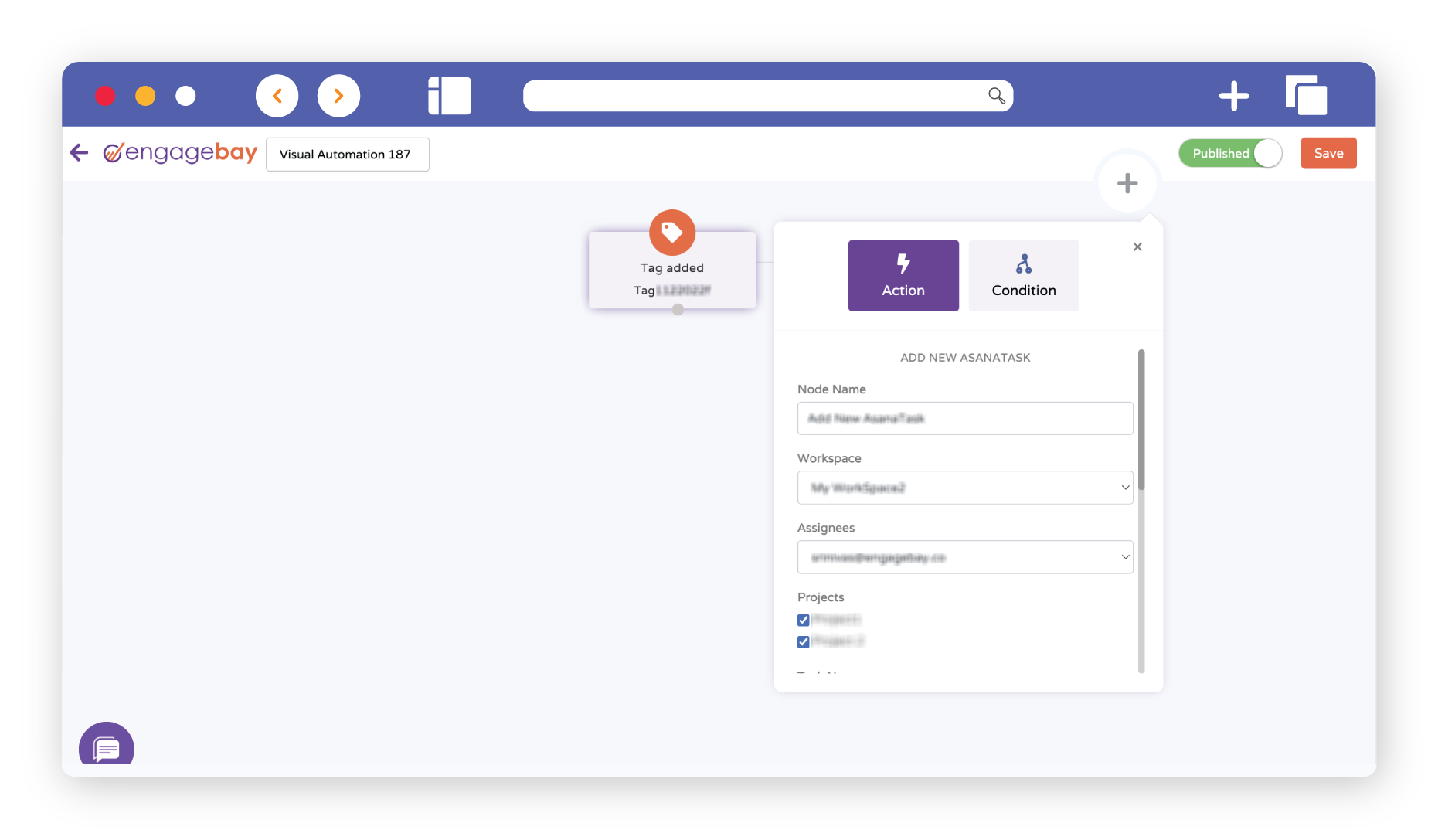Uncheck the first project checkbox
The image size is (1438, 840).
(x=804, y=620)
